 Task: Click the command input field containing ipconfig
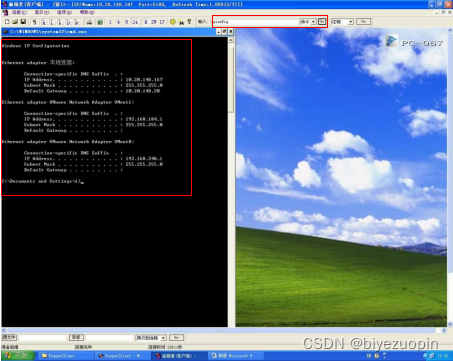click(x=256, y=22)
